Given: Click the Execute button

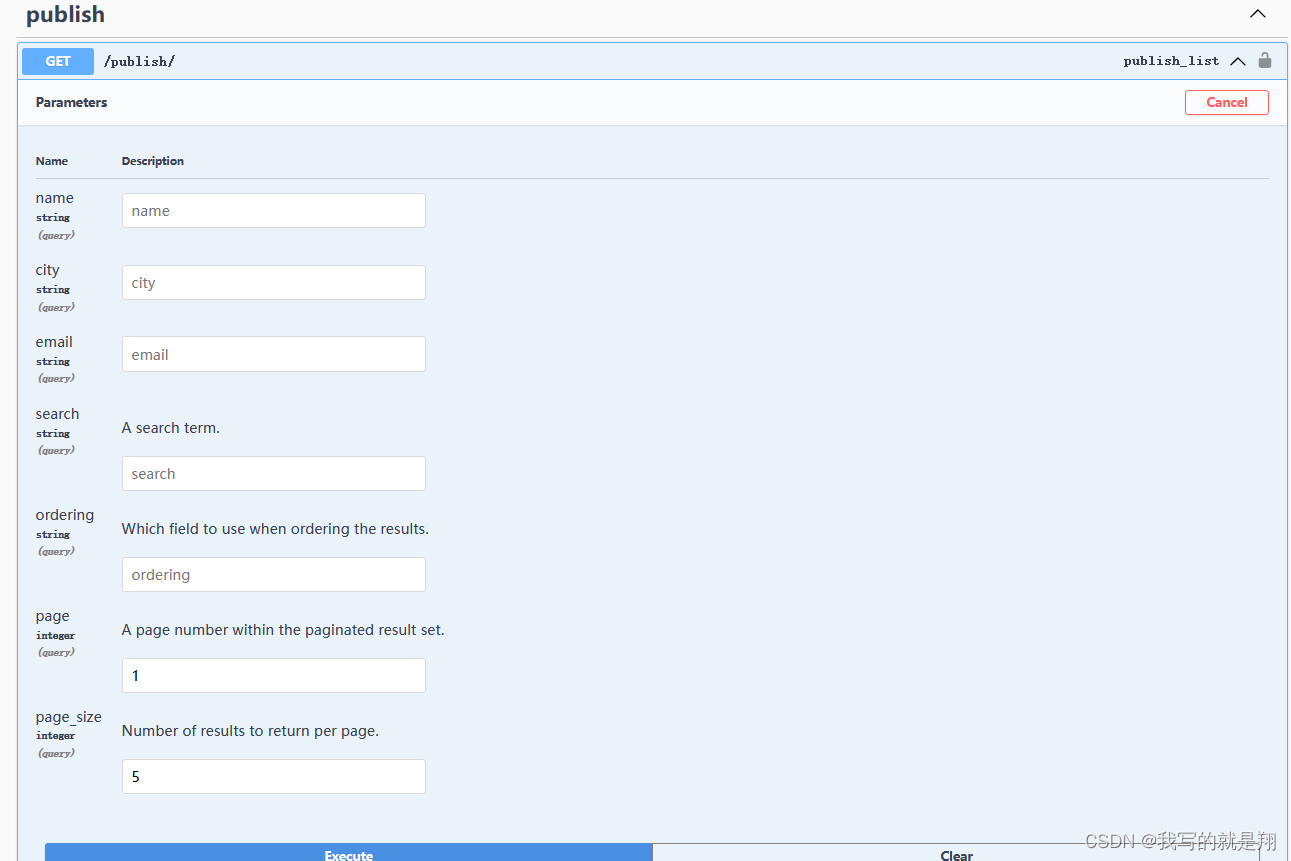Looking at the screenshot, I should point(349,853).
